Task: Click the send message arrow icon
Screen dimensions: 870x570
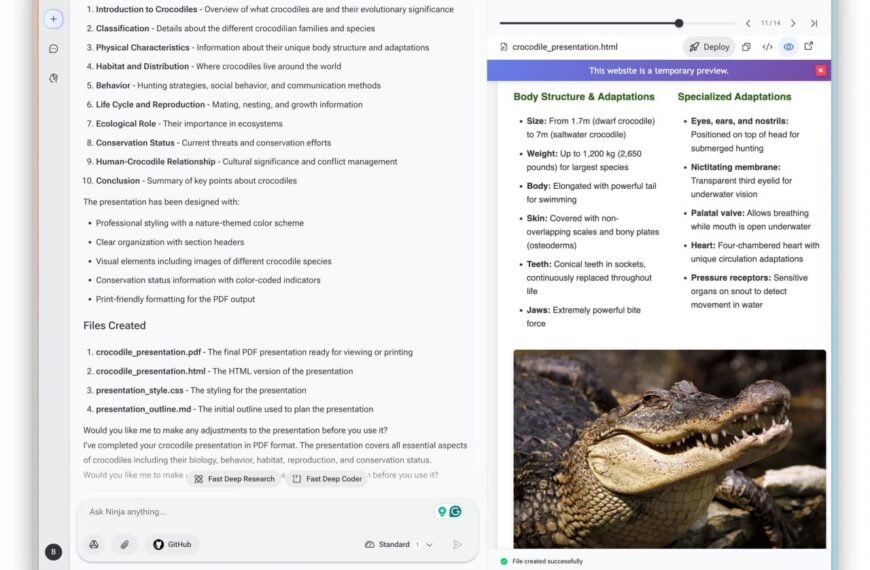Action: coord(457,544)
